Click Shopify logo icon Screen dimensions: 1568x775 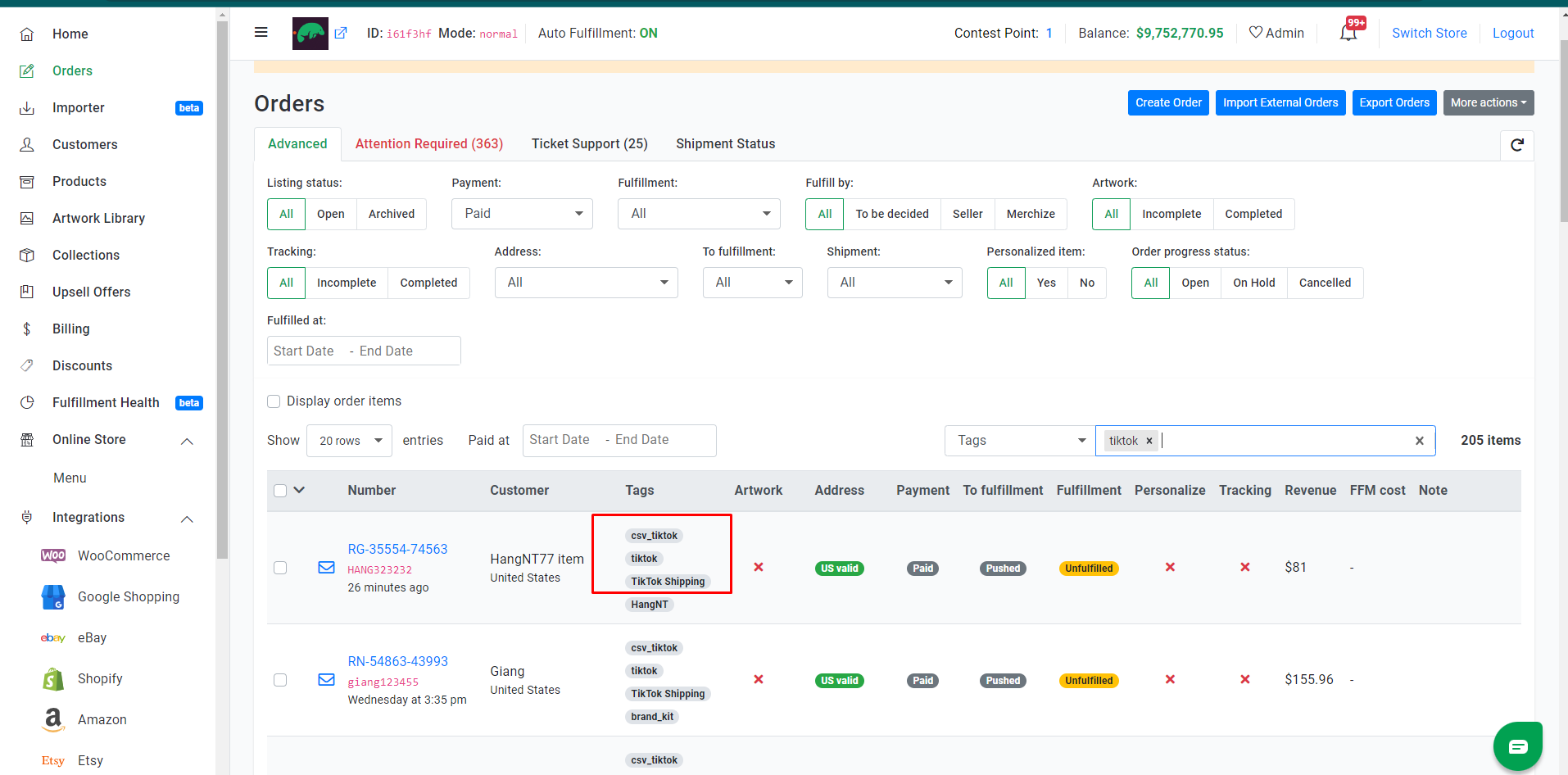tap(53, 679)
